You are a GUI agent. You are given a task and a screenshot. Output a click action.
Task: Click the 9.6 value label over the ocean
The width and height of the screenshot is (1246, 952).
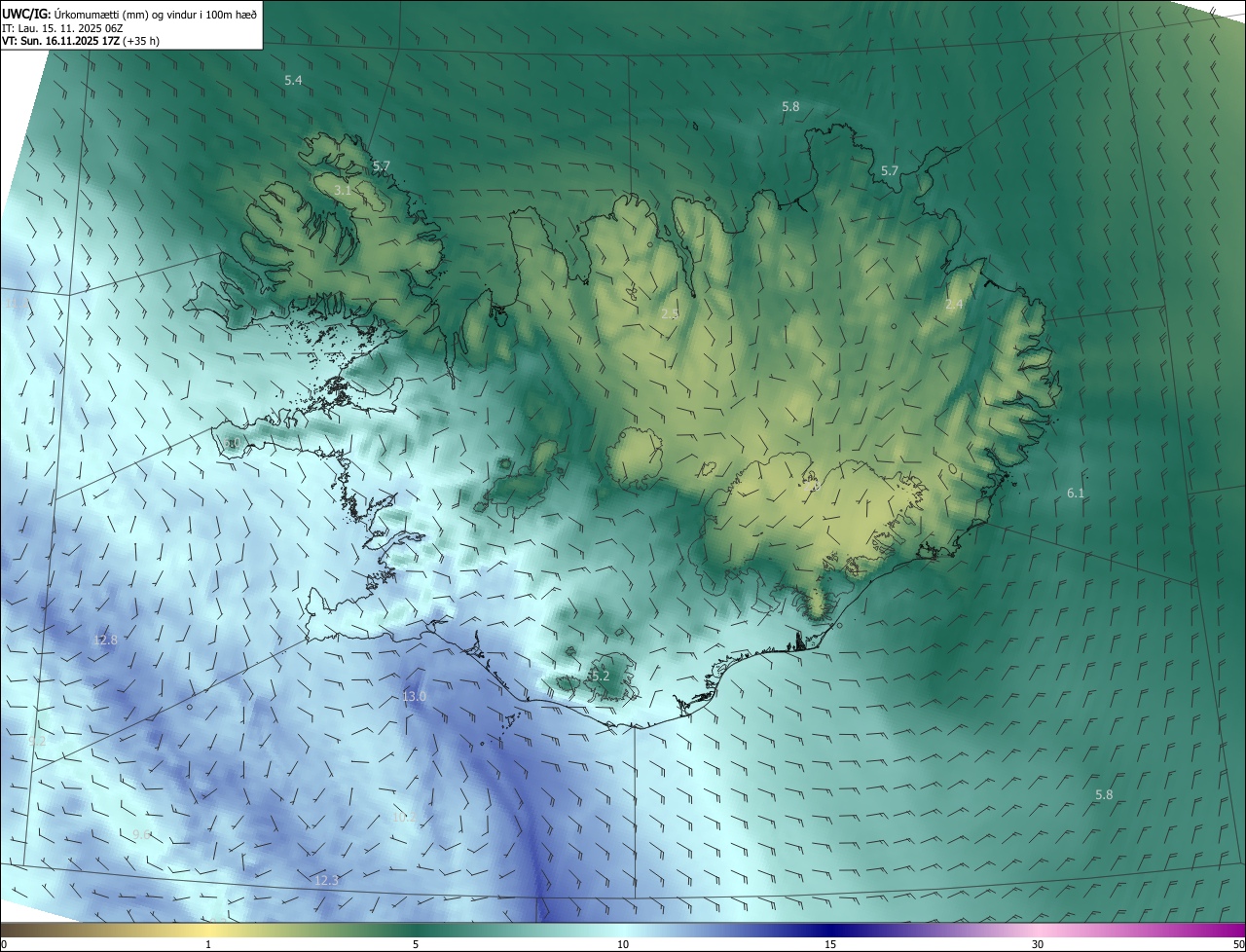142,835
